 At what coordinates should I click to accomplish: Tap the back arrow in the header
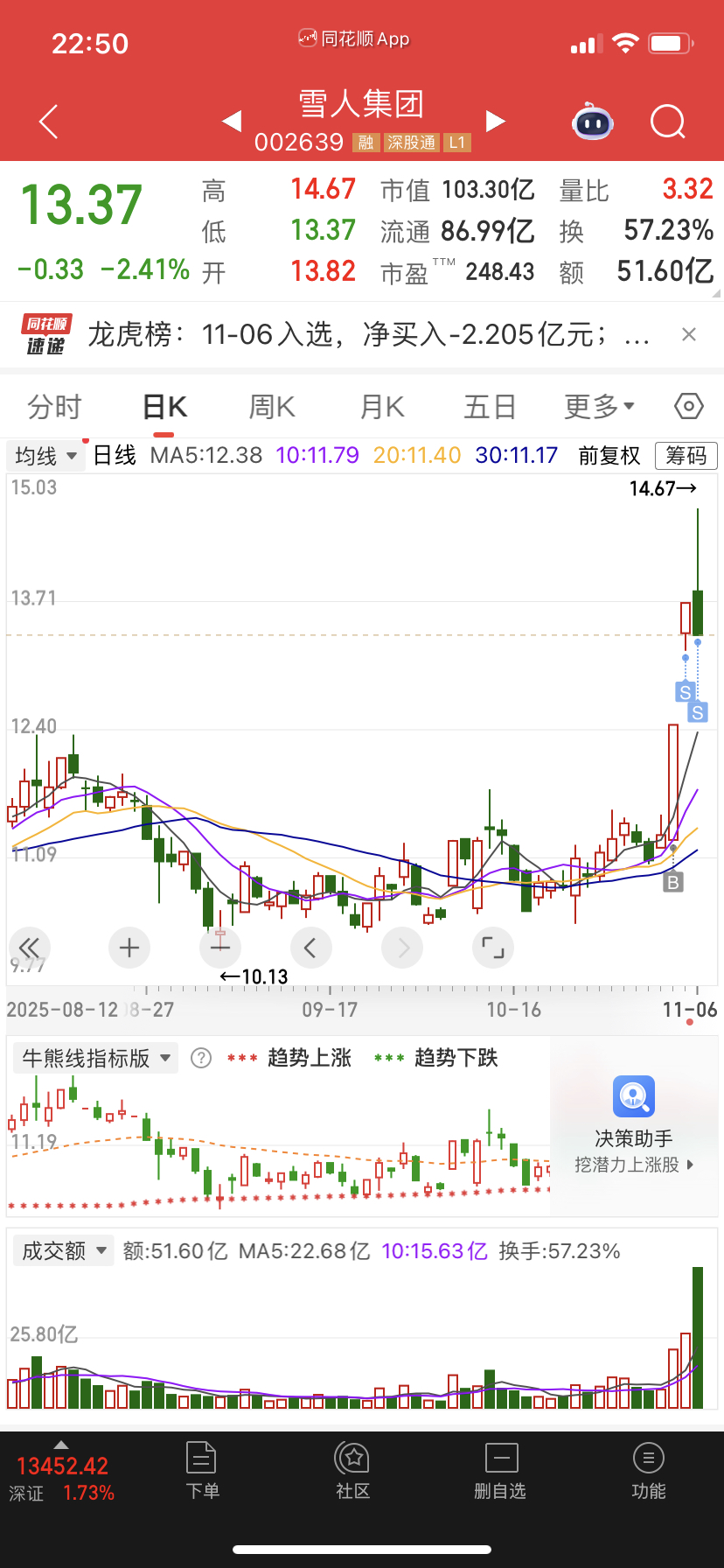pyautogui.click(x=49, y=122)
